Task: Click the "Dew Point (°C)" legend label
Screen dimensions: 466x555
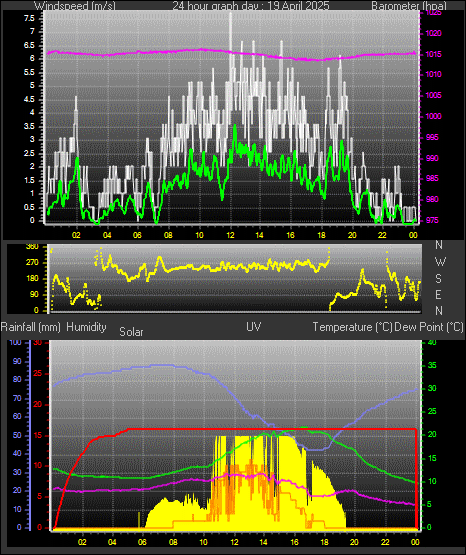Action: pos(429,327)
